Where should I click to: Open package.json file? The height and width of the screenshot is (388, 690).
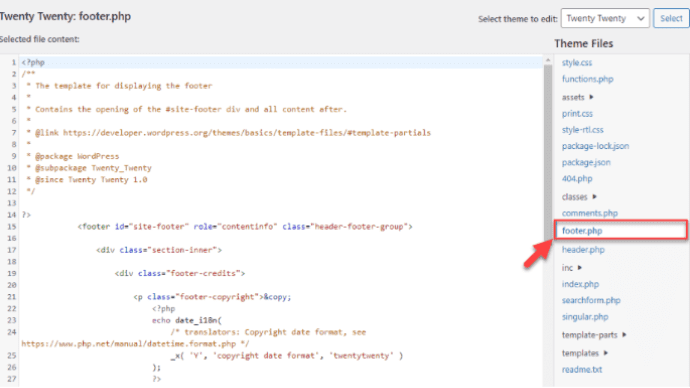586,162
